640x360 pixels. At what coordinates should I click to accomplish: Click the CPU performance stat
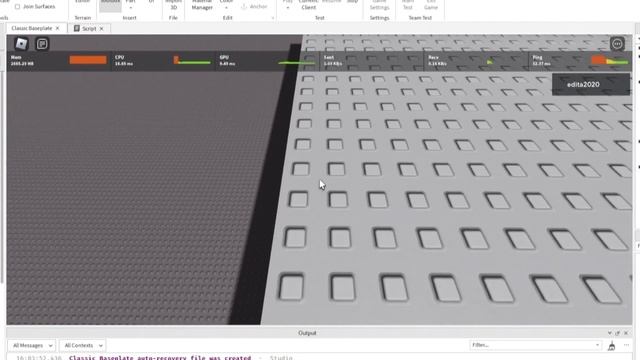(x=163, y=60)
